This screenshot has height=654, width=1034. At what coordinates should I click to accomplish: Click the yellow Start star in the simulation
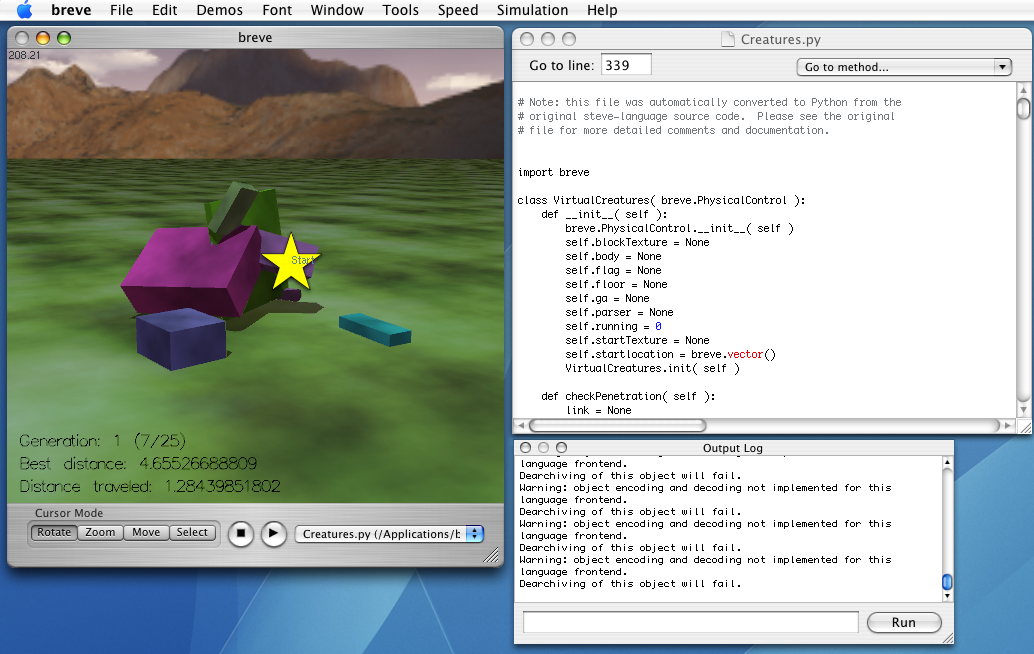[290, 262]
